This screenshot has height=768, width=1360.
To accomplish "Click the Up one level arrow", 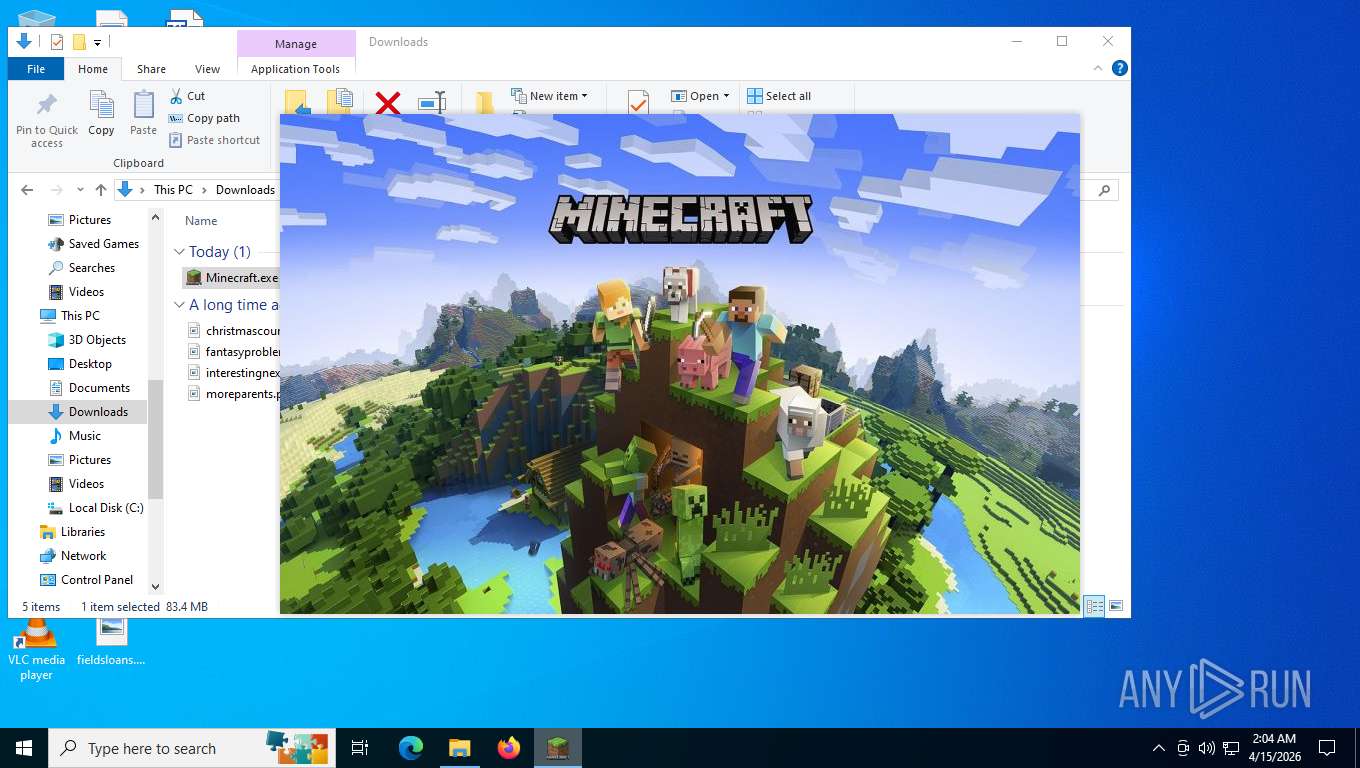I will [101, 190].
